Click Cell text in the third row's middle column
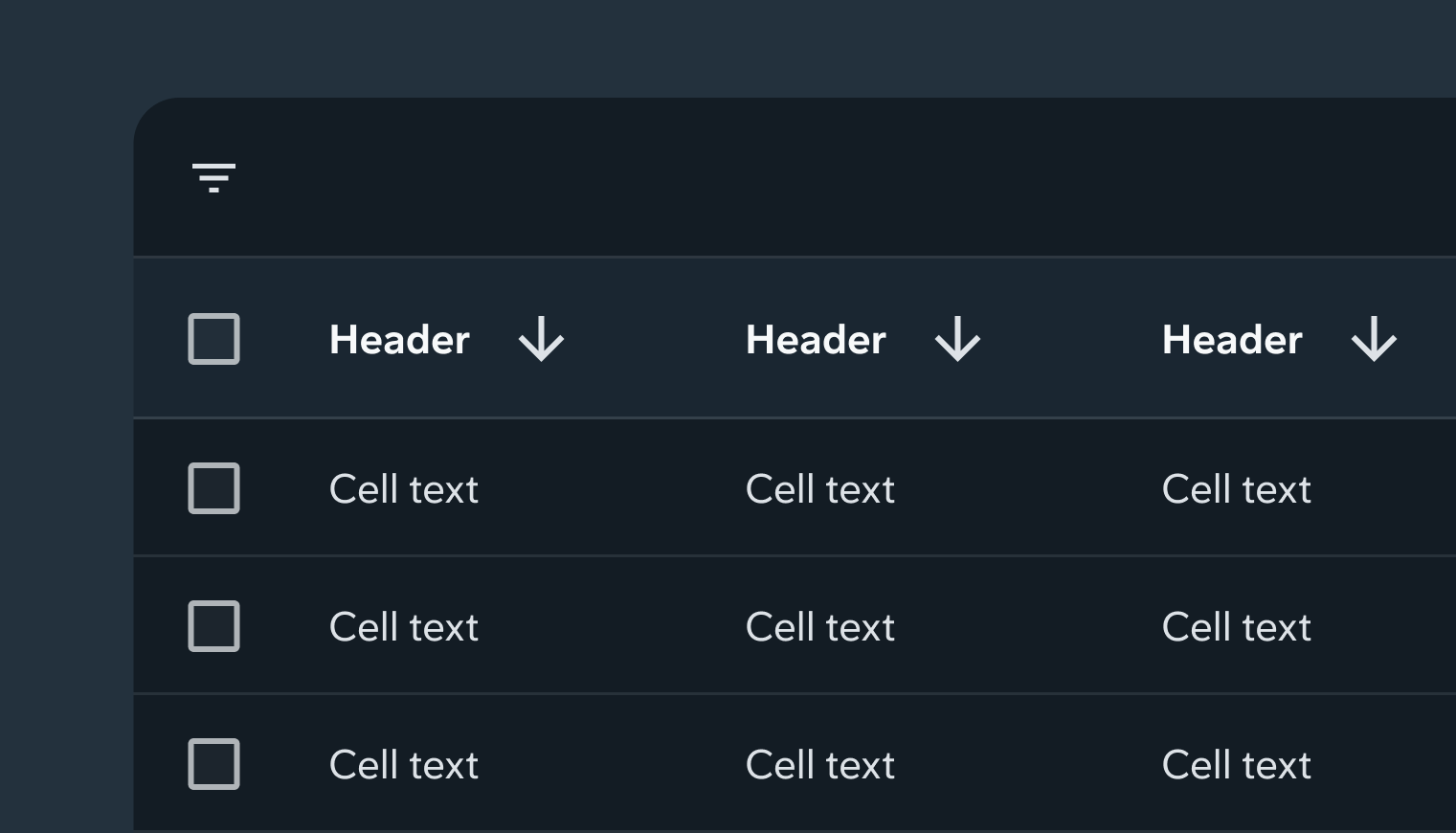Viewport: 1456px width, 833px height. 819,764
